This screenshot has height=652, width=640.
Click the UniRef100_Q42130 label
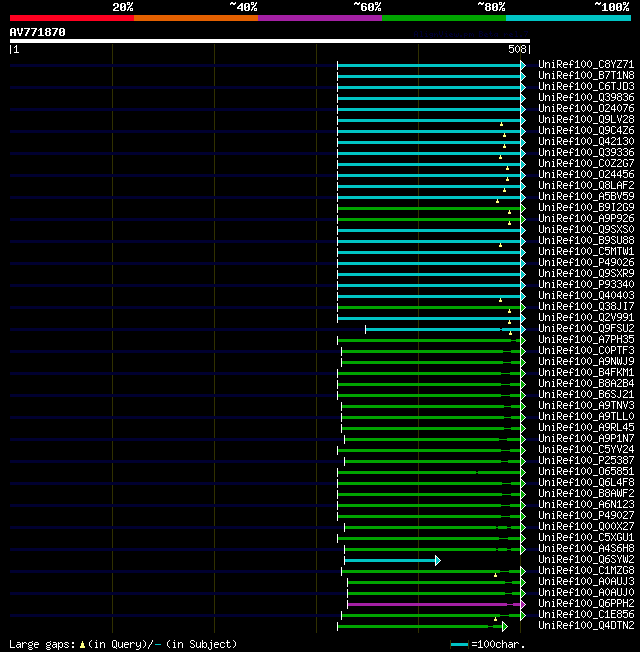coord(586,142)
